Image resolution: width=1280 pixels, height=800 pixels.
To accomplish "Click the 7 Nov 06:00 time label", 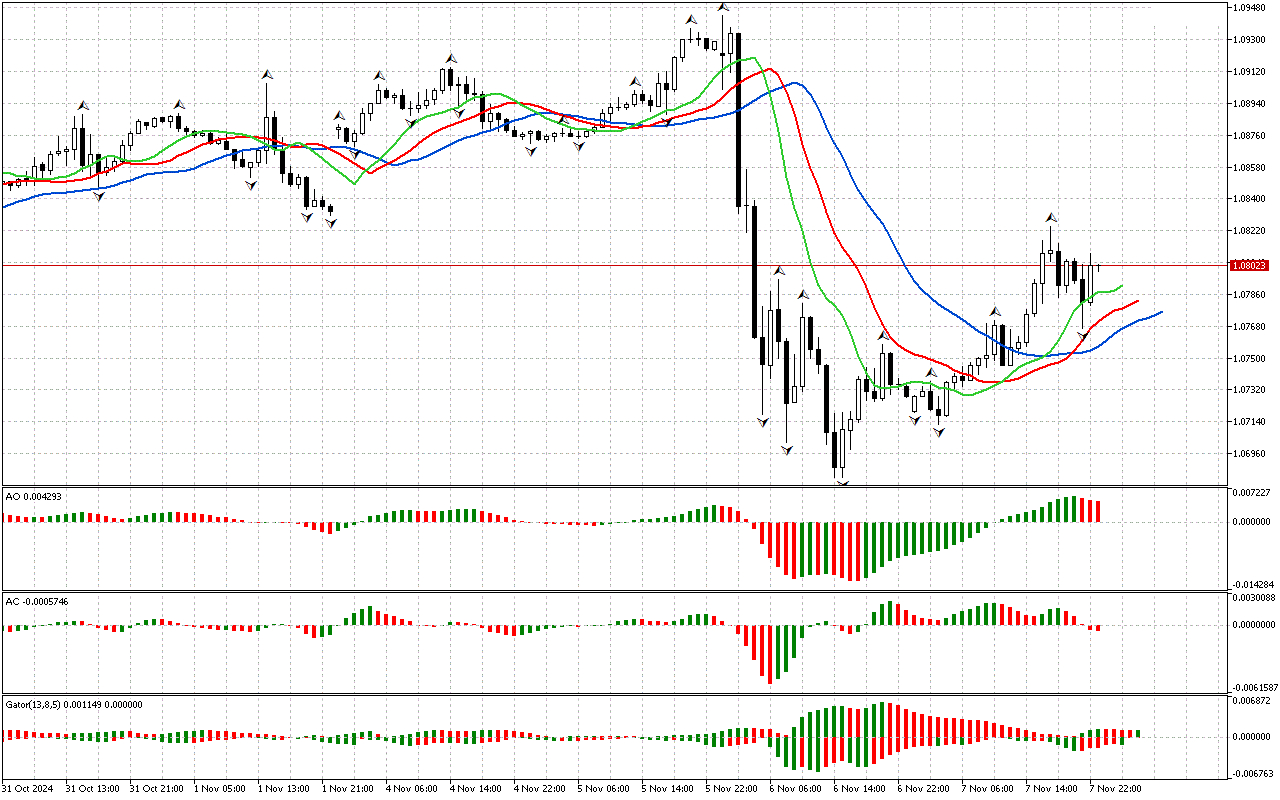I will [987, 789].
